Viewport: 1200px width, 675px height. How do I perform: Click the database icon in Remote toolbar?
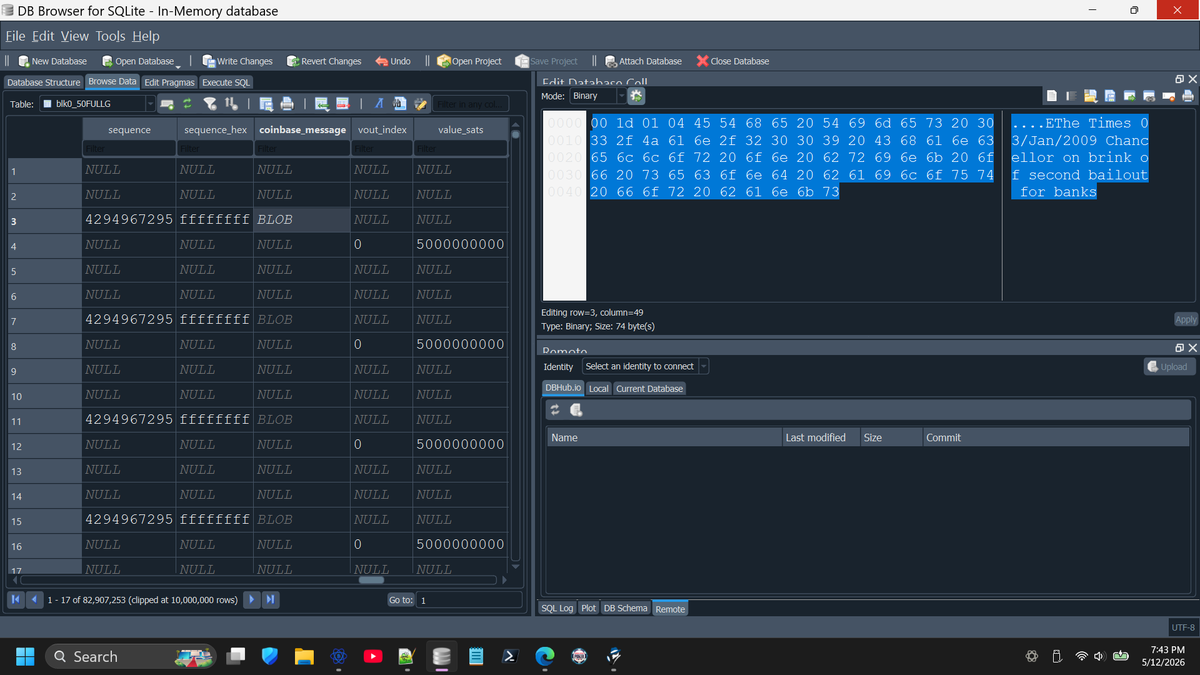pyautogui.click(x=576, y=410)
